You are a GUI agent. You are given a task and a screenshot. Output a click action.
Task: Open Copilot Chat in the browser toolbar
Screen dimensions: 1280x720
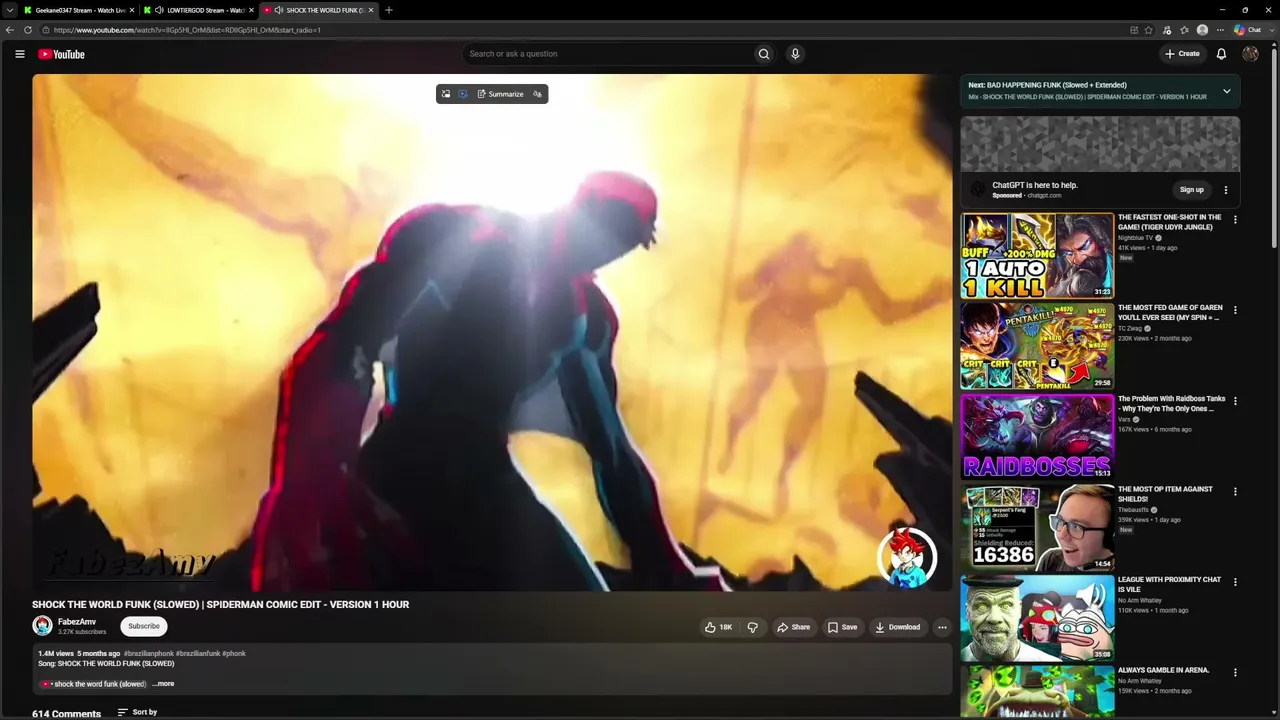(1247, 30)
